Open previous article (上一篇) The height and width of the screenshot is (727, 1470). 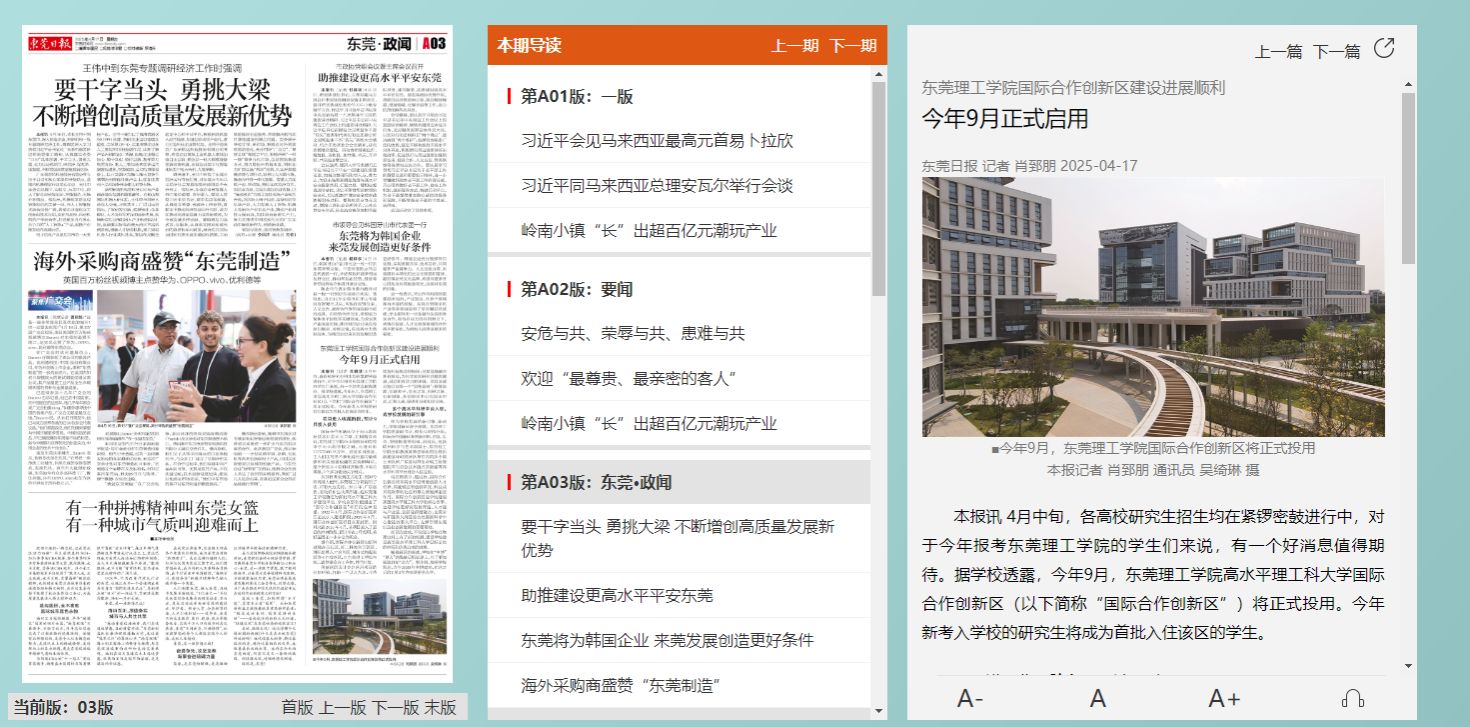coord(1279,51)
